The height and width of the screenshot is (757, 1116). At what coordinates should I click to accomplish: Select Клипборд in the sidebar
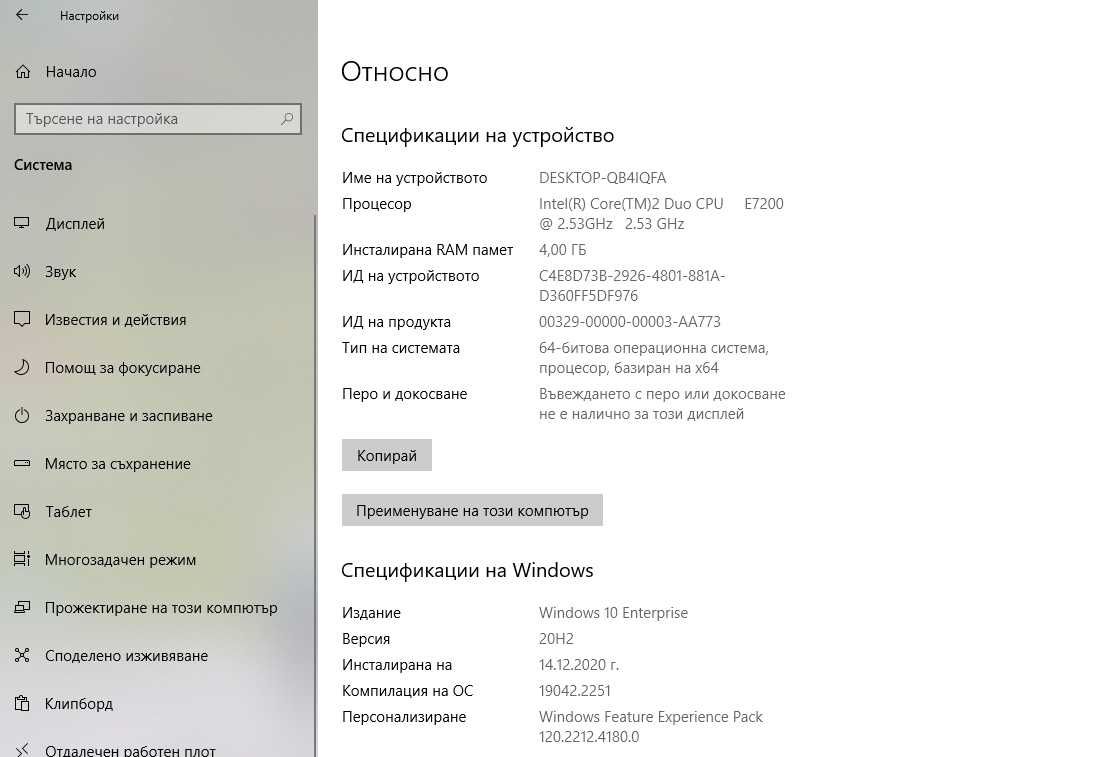tap(157, 704)
